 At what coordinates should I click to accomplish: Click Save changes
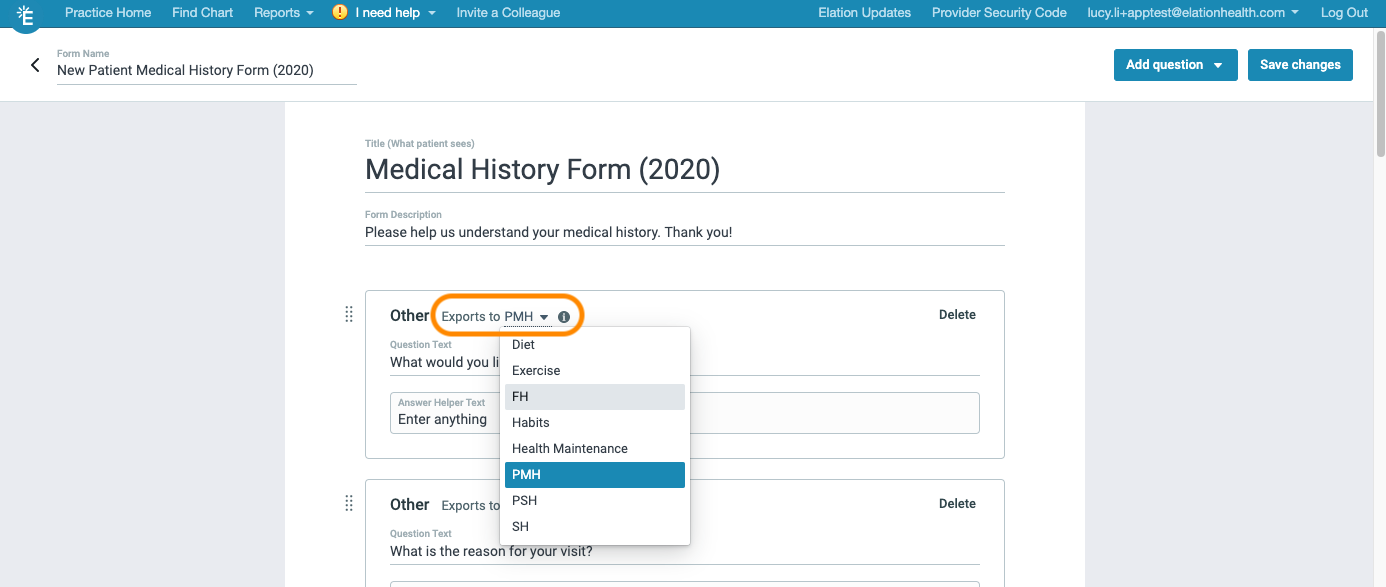coord(1300,64)
